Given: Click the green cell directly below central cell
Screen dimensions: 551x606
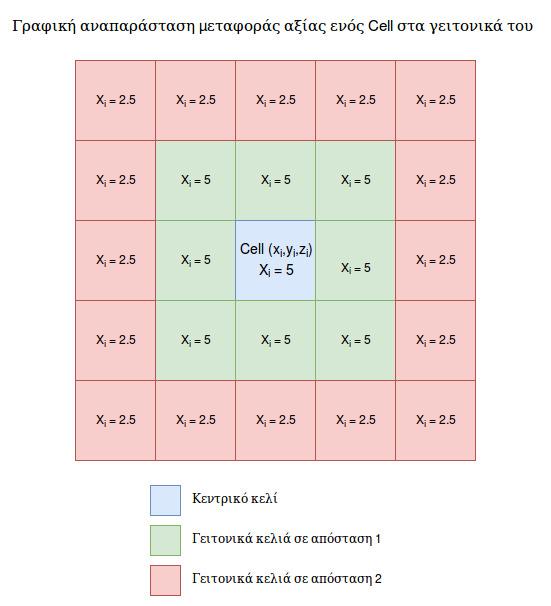Looking at the screenshot, I should tap(276, 340).
